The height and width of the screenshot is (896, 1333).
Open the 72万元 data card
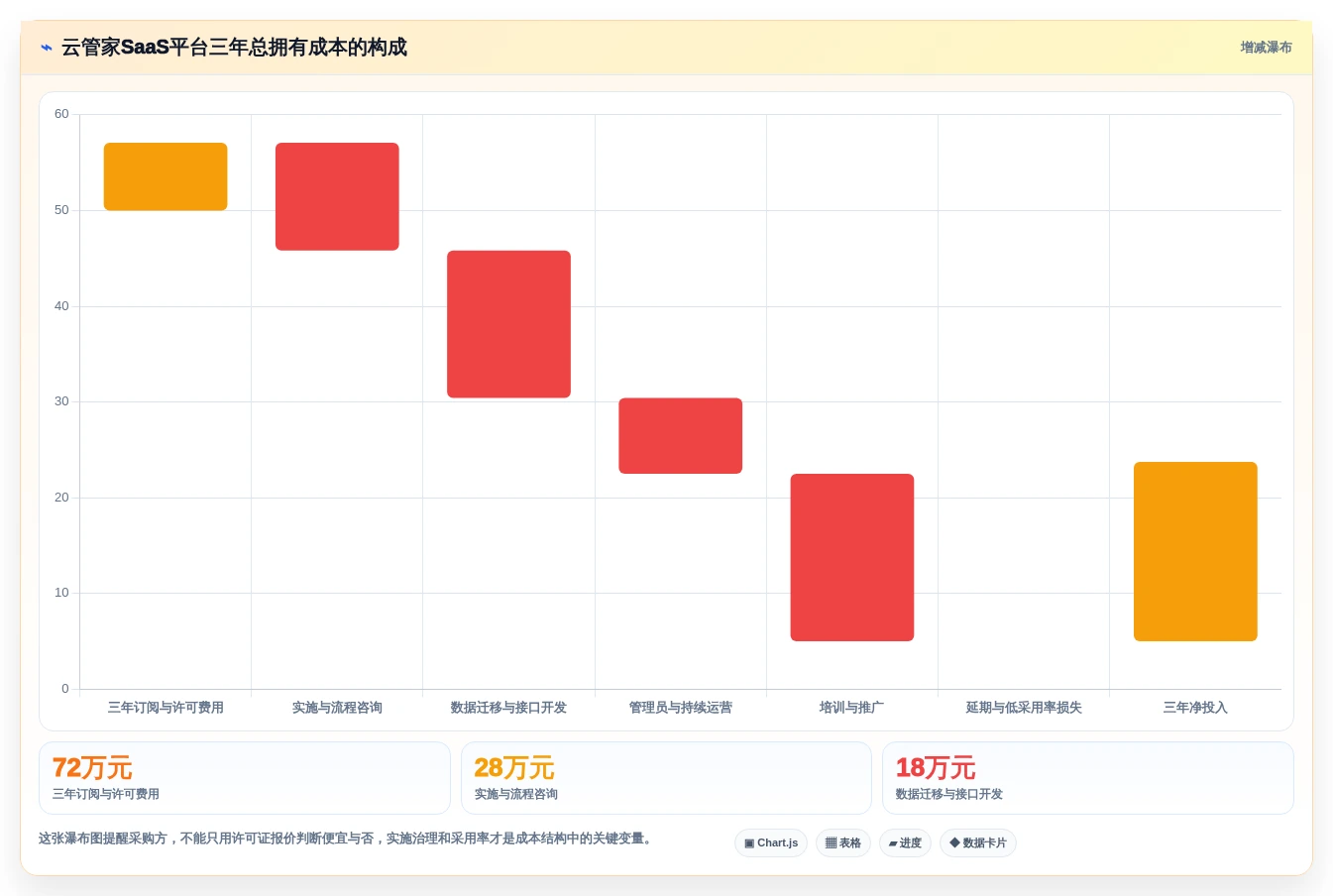(245, 778)
